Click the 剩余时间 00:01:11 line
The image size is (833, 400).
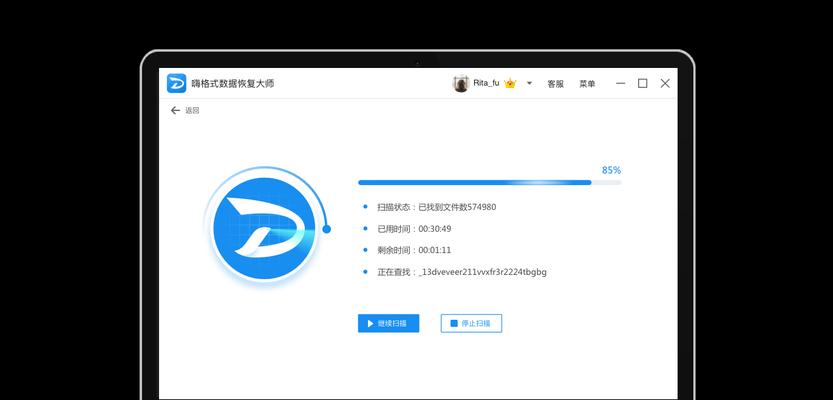click(414, 250)
